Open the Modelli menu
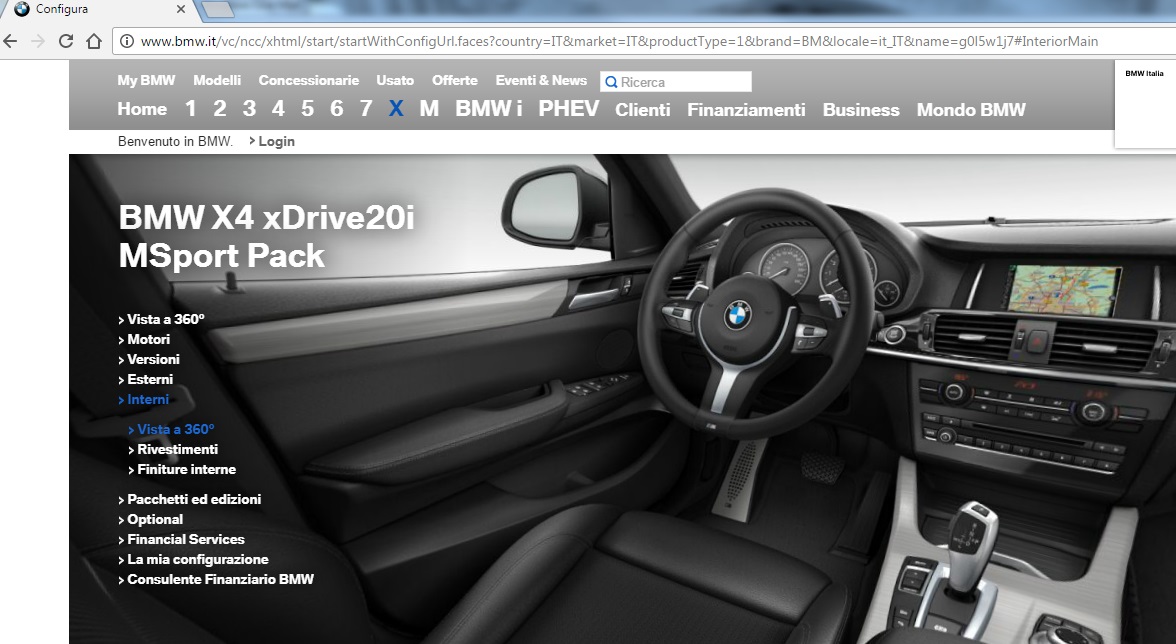Viewport: 1176px width, 644px height. [217, 80]
